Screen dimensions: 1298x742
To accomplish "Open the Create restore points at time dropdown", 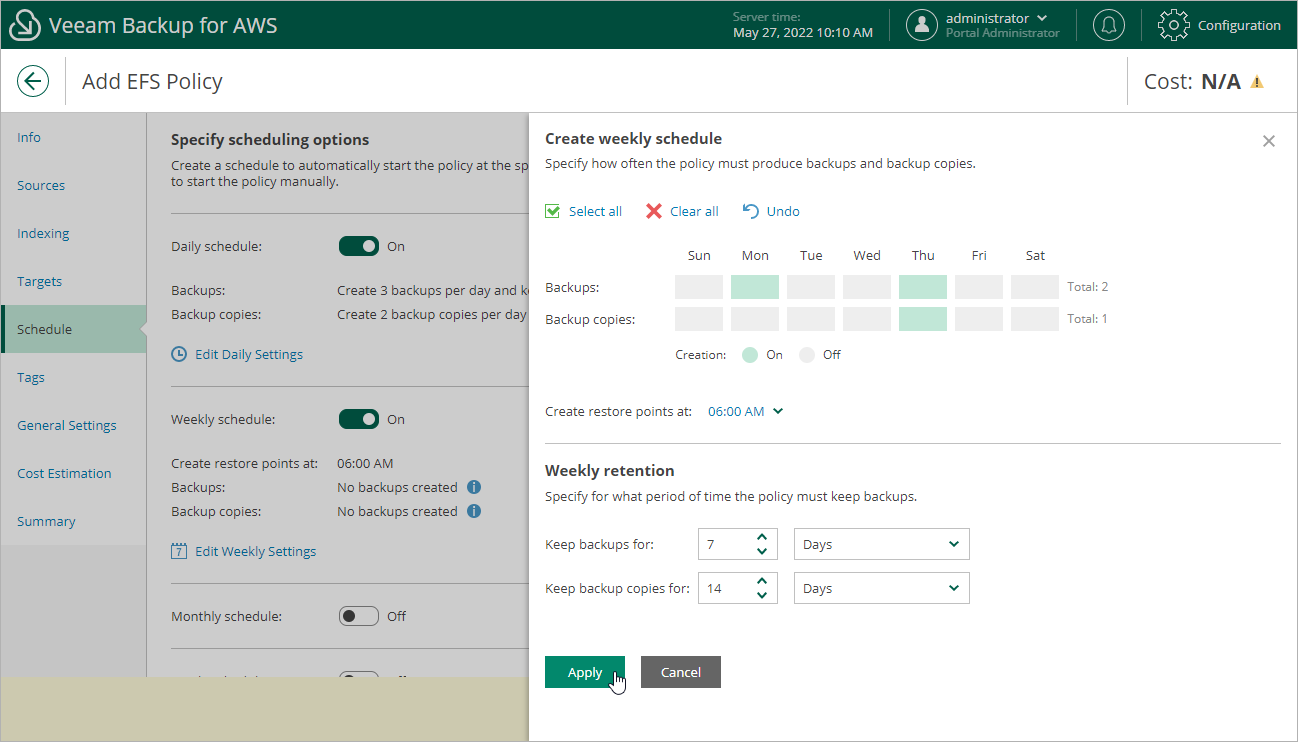I will click(744, 411).
